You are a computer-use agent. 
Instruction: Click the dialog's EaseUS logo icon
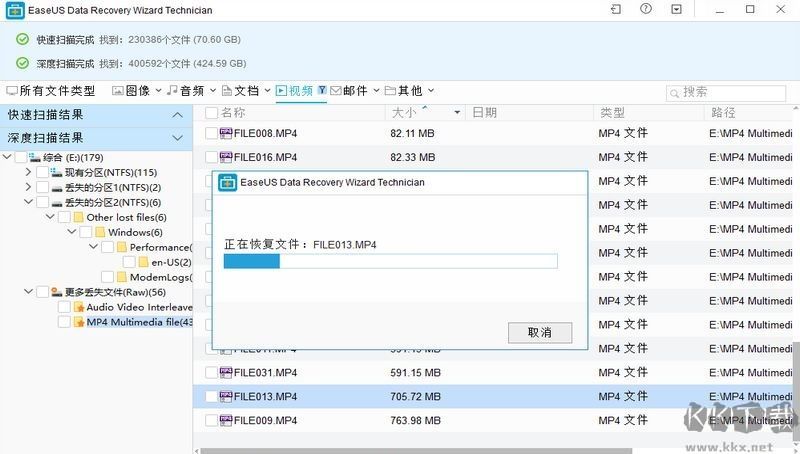point(227,182)
